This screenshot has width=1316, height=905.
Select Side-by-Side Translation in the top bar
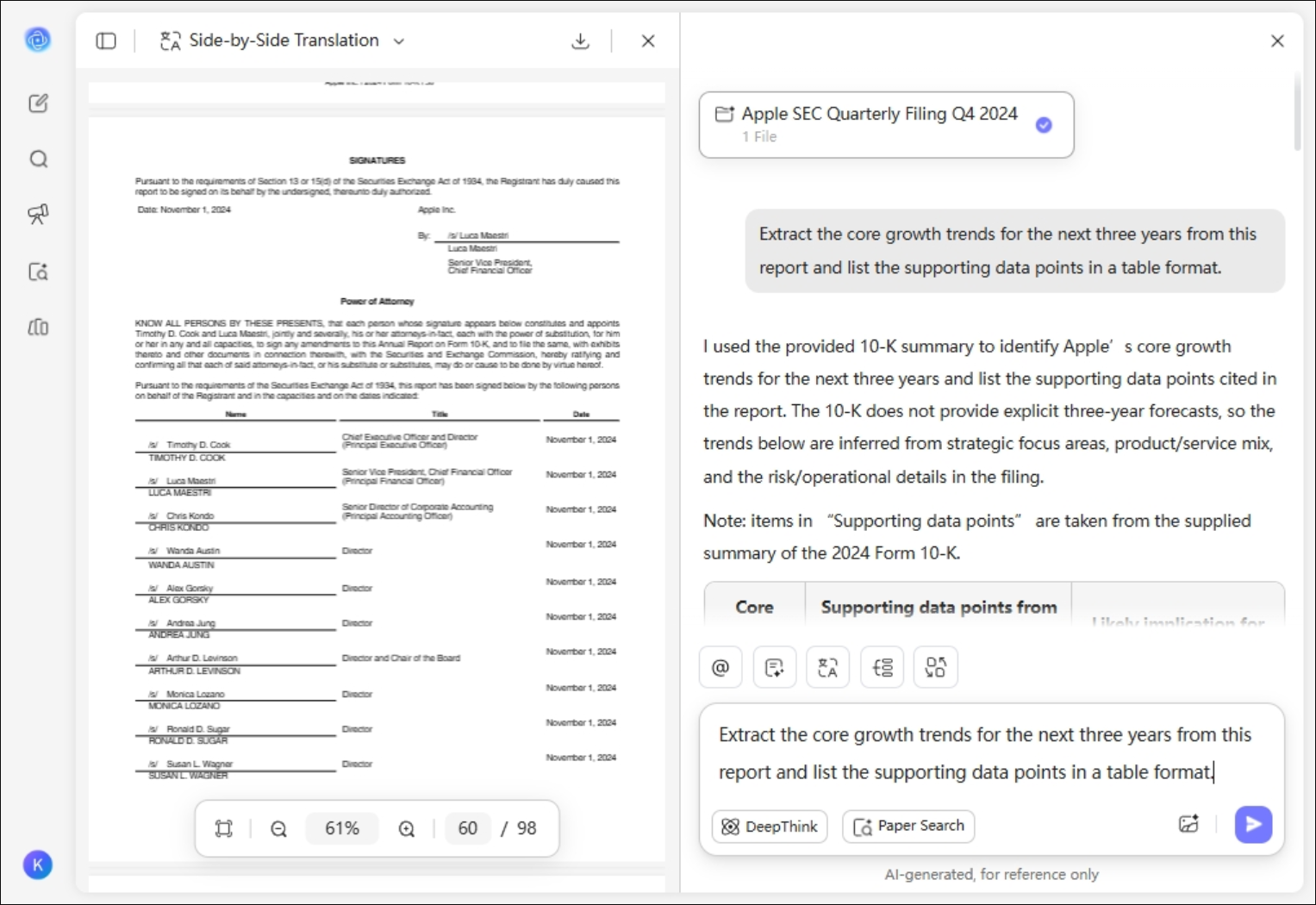pos(283,41)
